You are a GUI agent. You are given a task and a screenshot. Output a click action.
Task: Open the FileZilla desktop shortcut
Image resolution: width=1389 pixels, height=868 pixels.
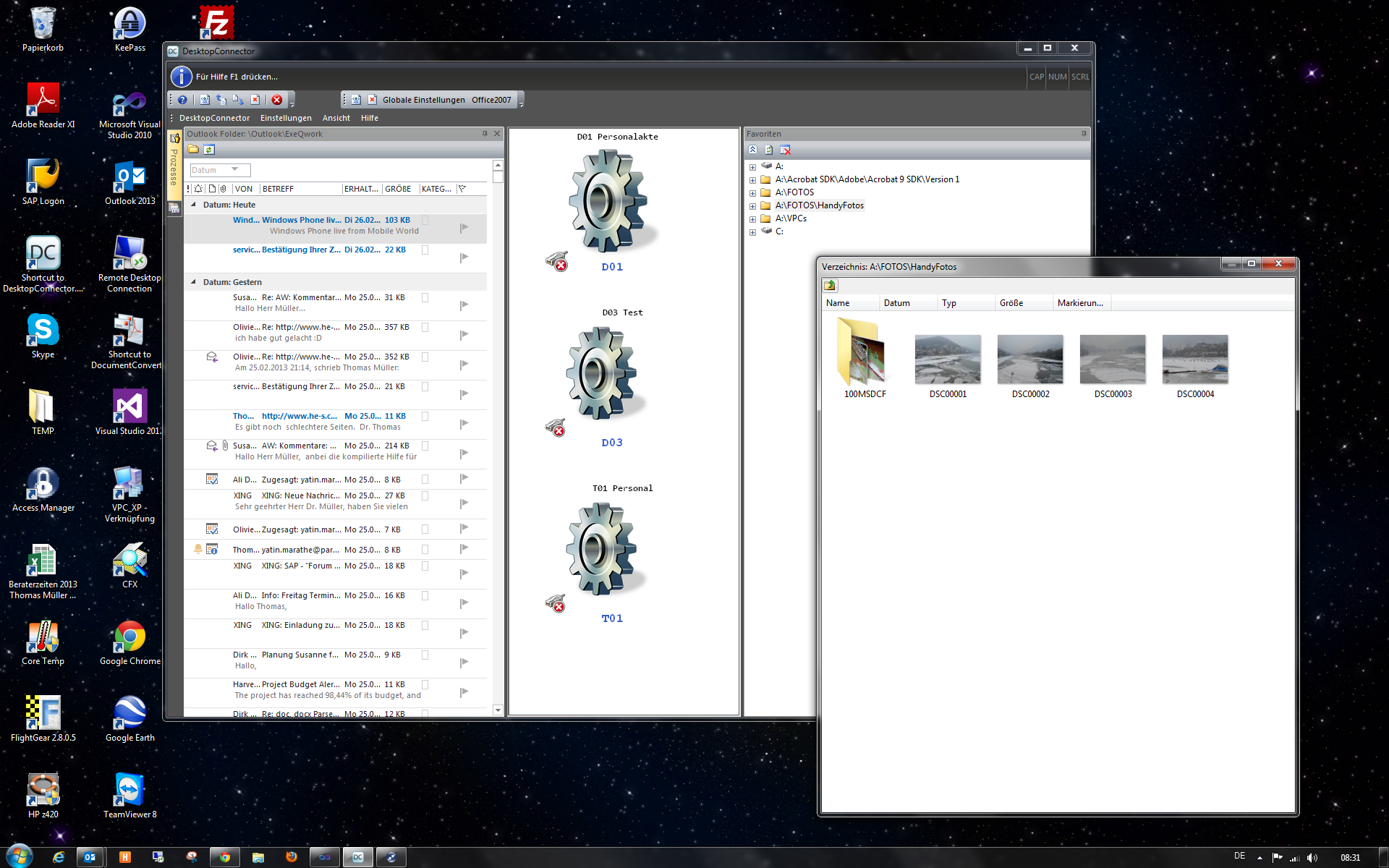pyautogui.click(x=216, y=23)
